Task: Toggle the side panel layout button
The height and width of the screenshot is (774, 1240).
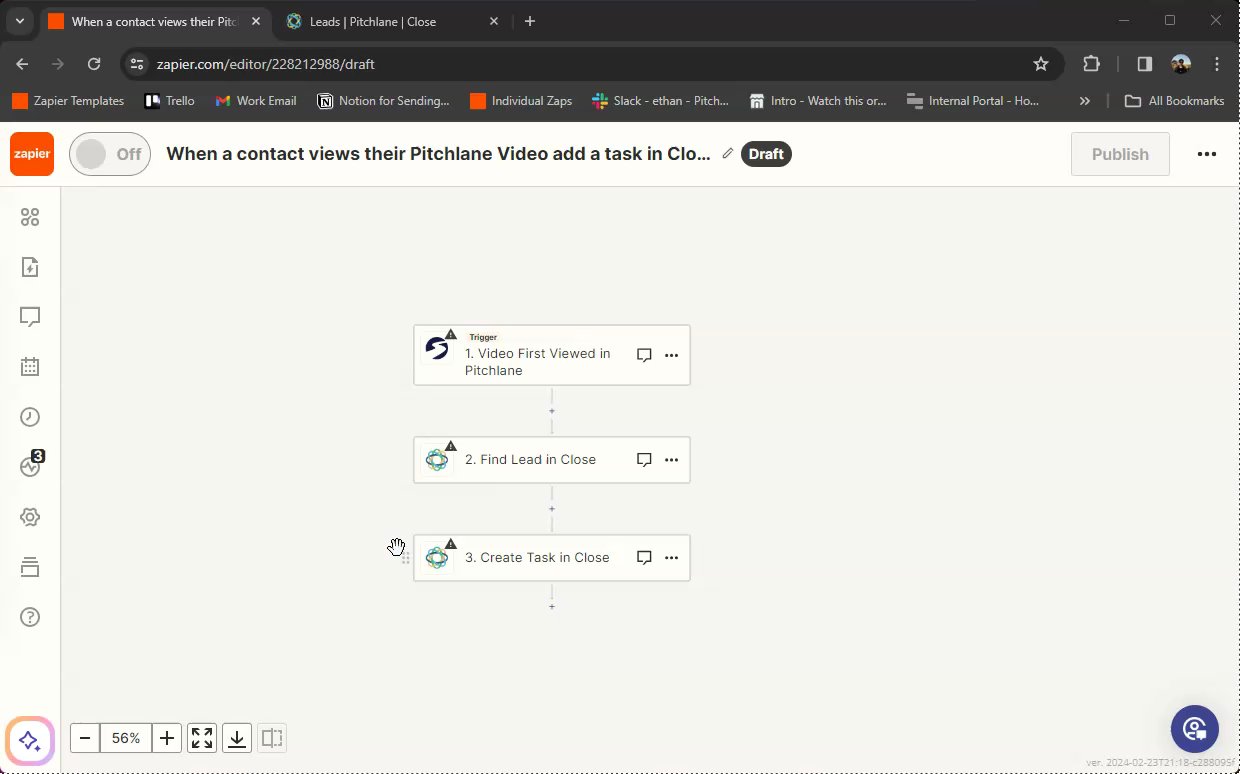Action: (x=272, y=738)
